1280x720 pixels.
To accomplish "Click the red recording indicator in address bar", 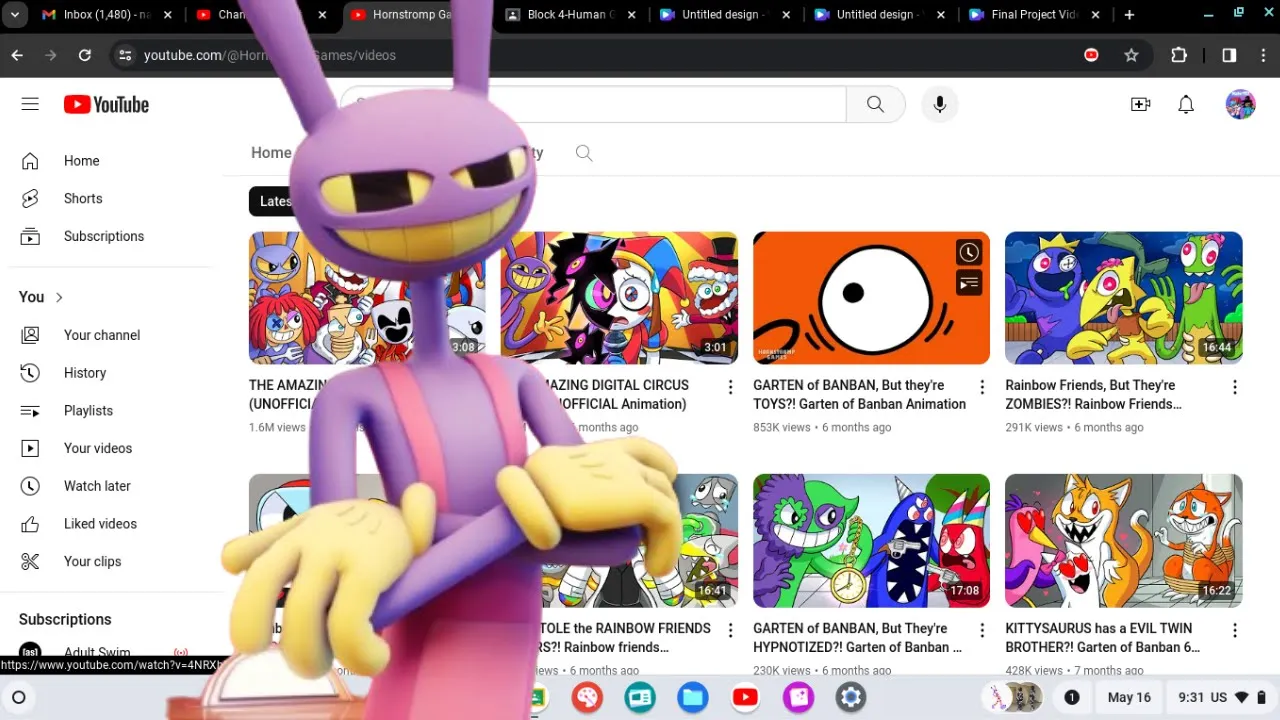I will 1091,55.
